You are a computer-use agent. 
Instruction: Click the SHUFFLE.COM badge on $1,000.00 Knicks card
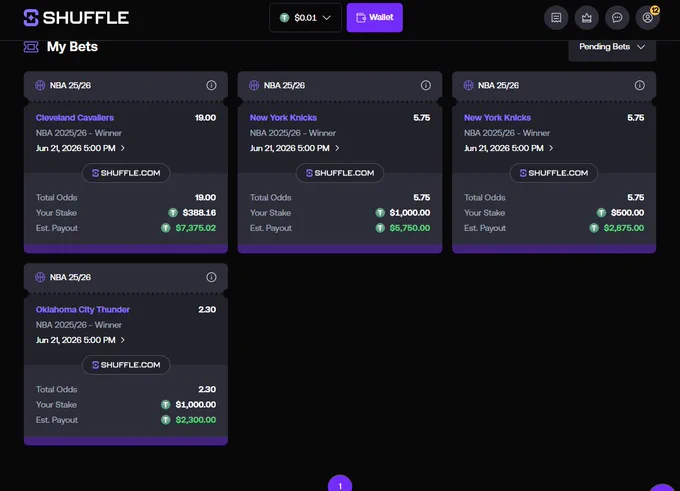(340, 173)
